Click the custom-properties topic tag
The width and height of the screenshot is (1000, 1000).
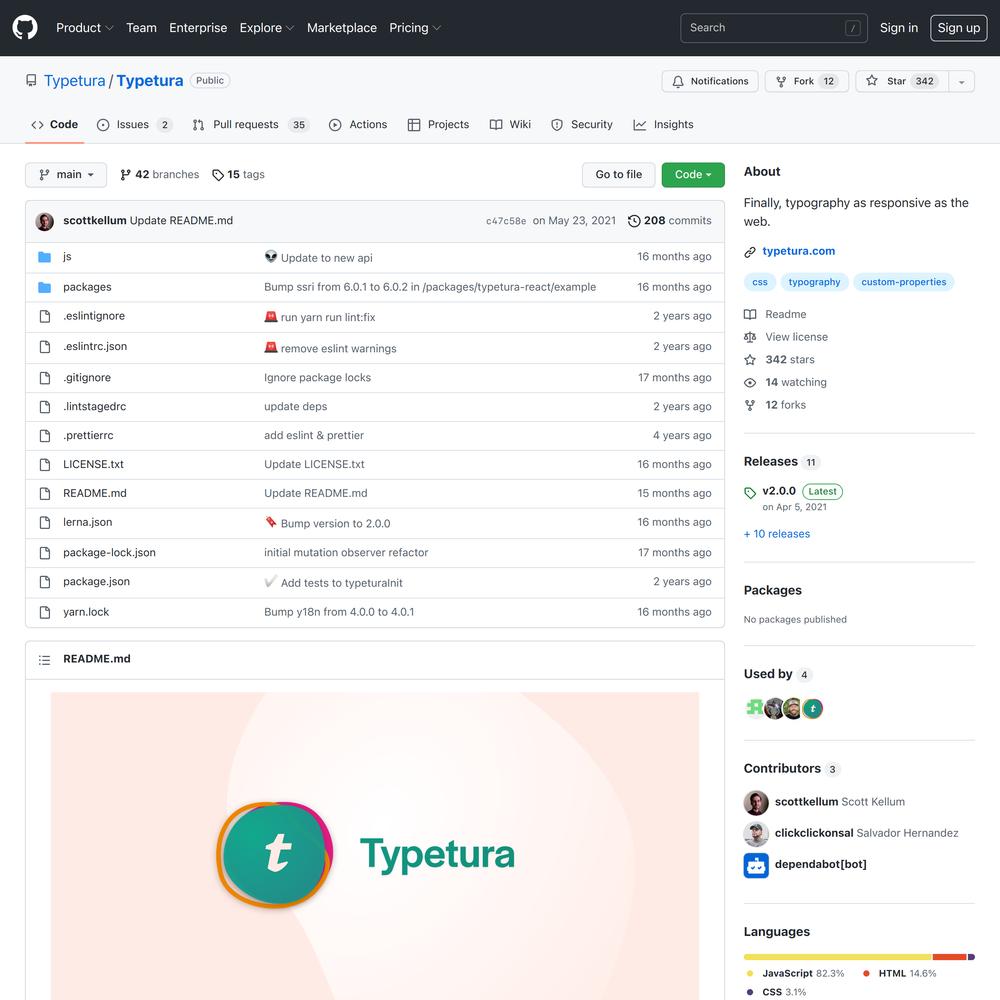(904, 283)
